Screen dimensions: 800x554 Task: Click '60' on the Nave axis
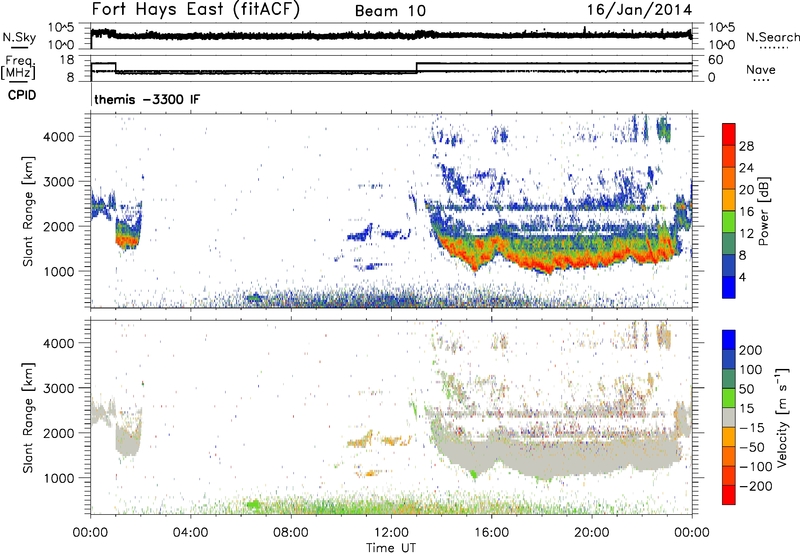[716, 60]
